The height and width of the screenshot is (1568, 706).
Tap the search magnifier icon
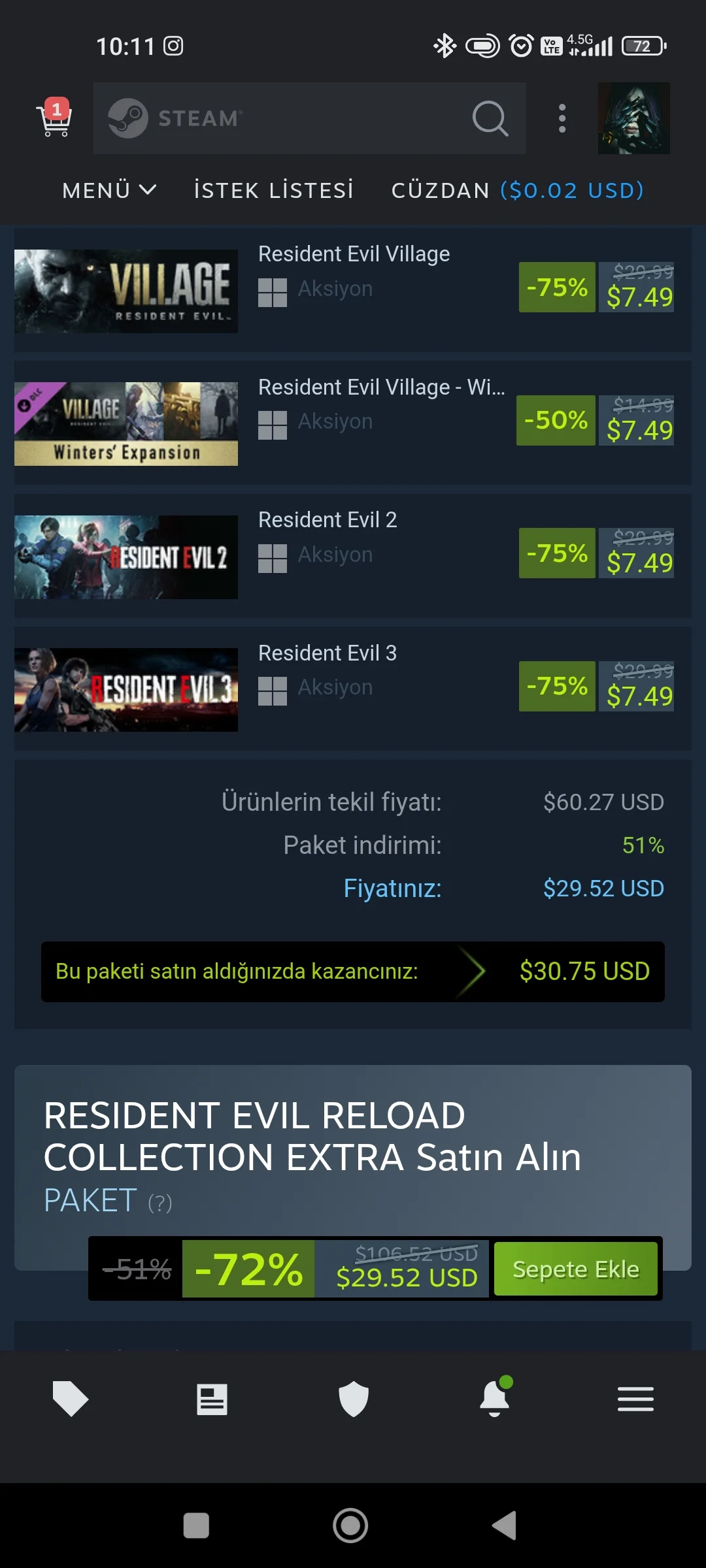pos(490,118)
